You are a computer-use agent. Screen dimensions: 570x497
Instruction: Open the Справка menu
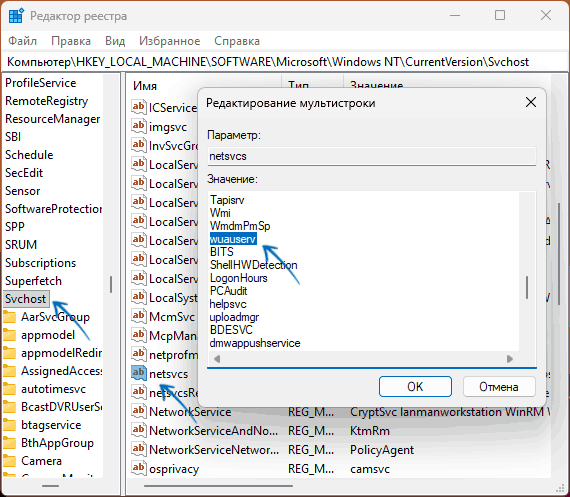coord(237,41)
